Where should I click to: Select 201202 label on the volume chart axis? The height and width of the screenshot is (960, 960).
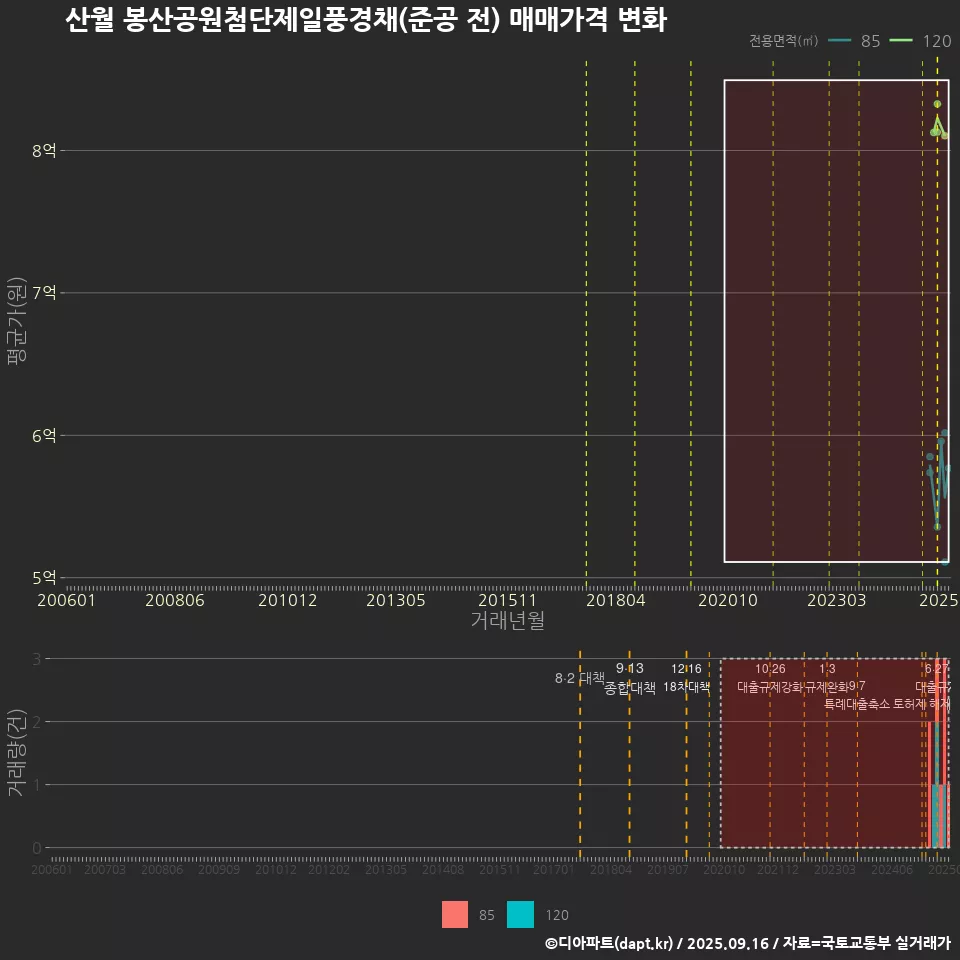pyautogui.click(x=329, y=869)
